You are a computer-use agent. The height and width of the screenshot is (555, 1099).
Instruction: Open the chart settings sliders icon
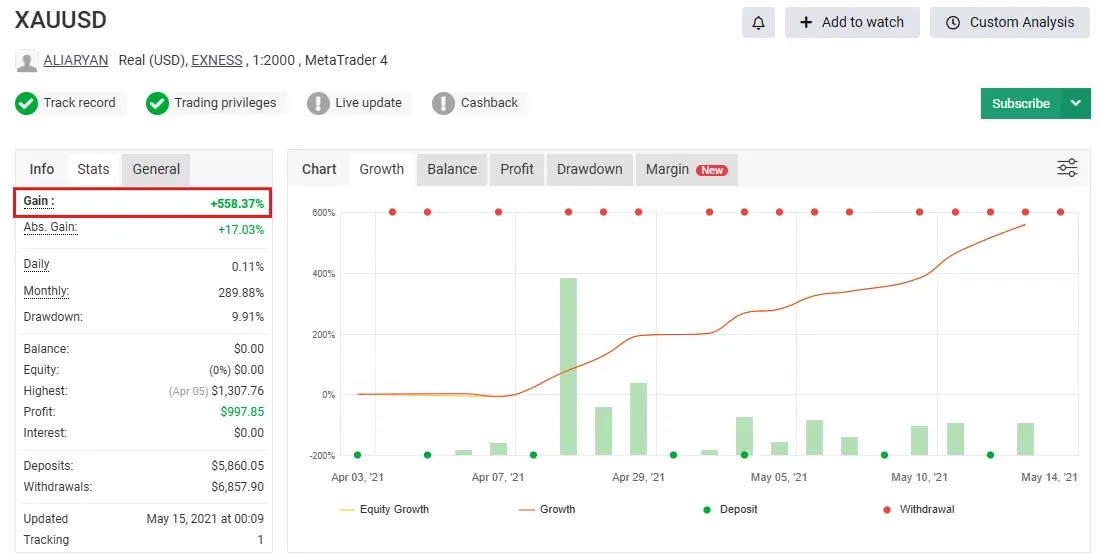click(1067, 168)
